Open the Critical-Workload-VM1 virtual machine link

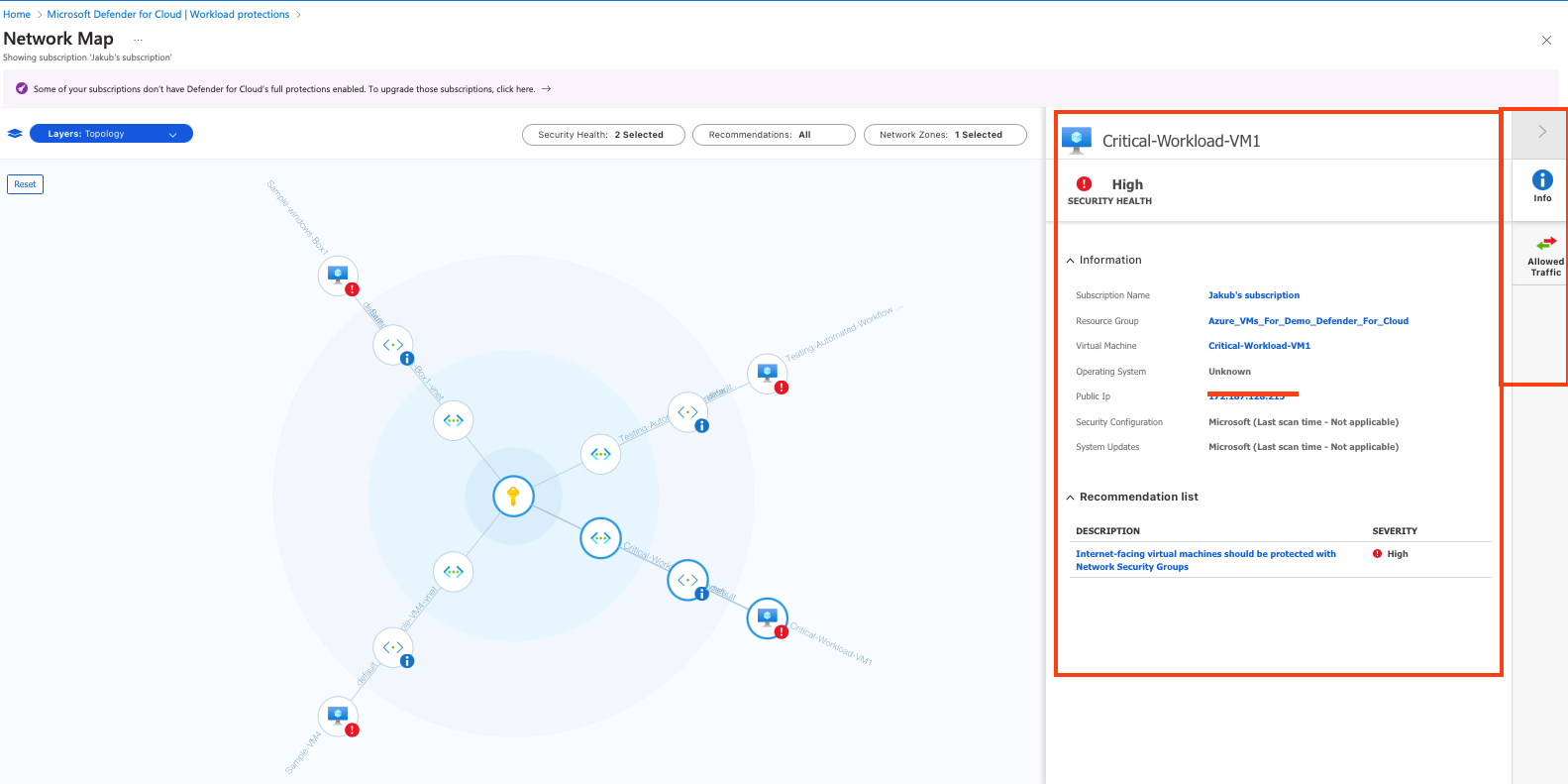pyautogui.click(x=1259, y=346)
